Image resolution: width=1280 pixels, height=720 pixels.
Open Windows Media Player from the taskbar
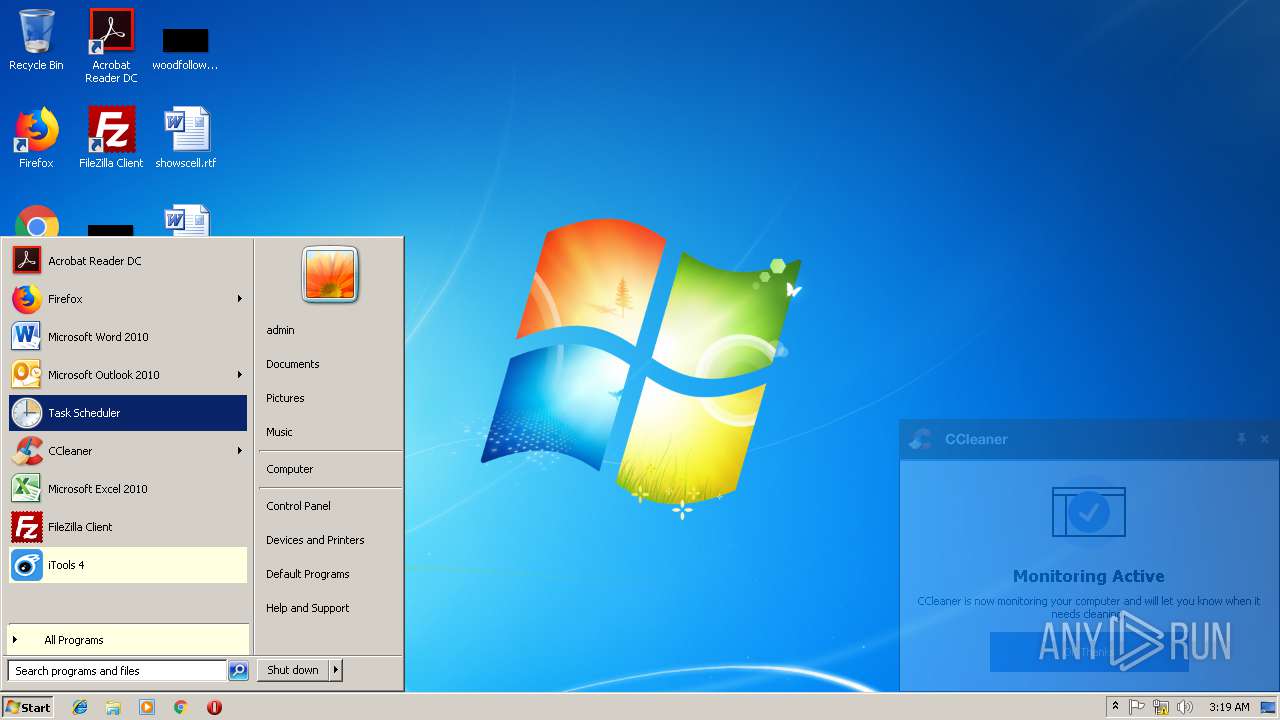[x=147, y=707]
